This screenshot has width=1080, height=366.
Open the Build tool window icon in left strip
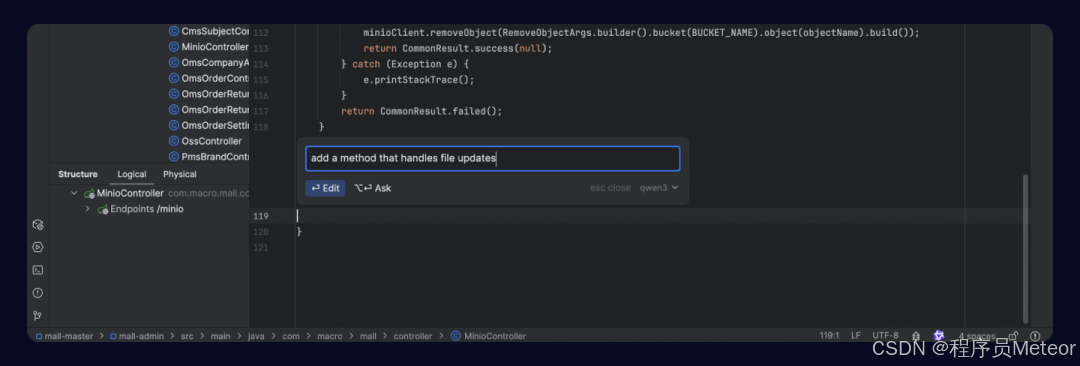pyautogui.click(x=38, y=225)
